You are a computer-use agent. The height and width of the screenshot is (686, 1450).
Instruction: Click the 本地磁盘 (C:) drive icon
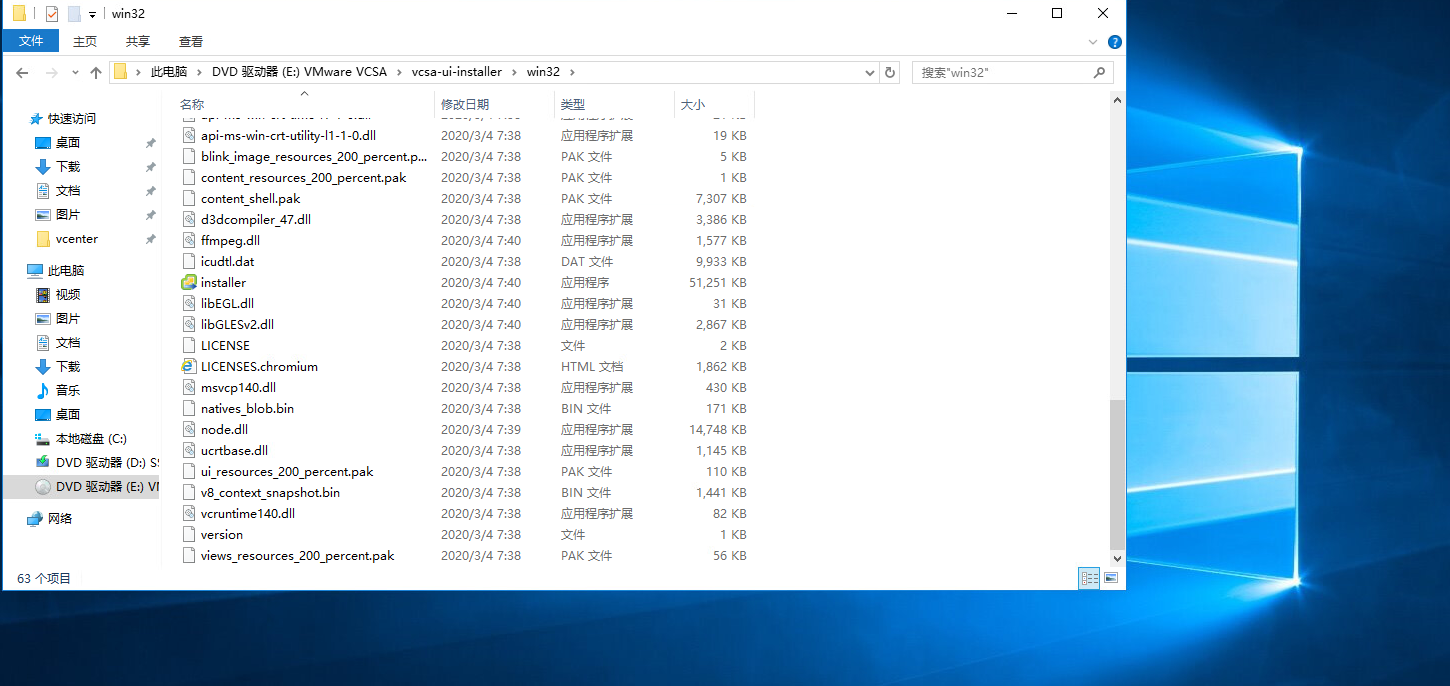coord(43,438)
